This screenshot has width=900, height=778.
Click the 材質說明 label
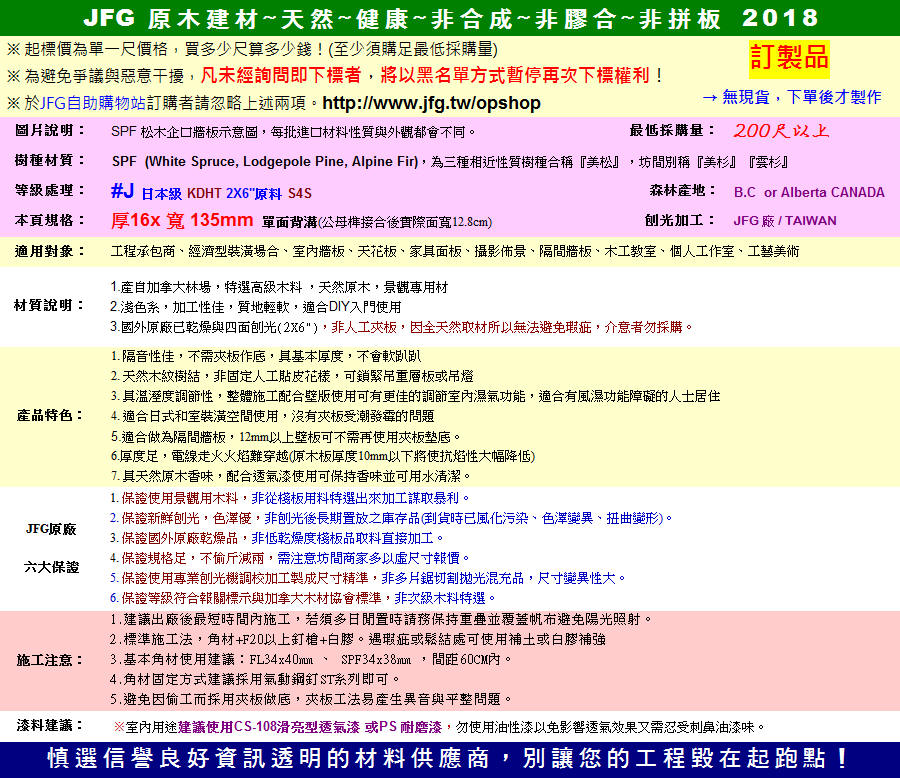[50, 305]
